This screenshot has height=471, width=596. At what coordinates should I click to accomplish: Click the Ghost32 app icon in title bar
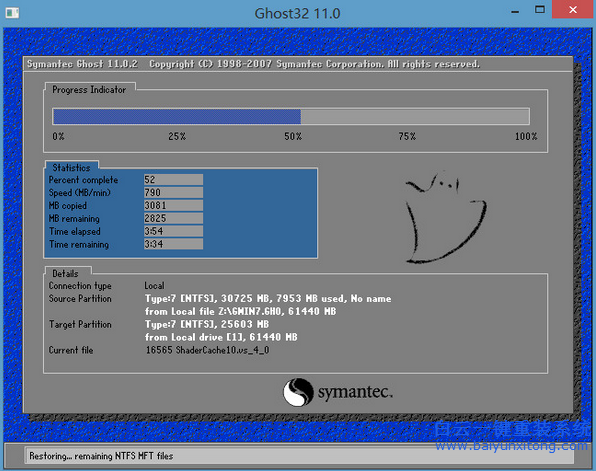point(12,13)
